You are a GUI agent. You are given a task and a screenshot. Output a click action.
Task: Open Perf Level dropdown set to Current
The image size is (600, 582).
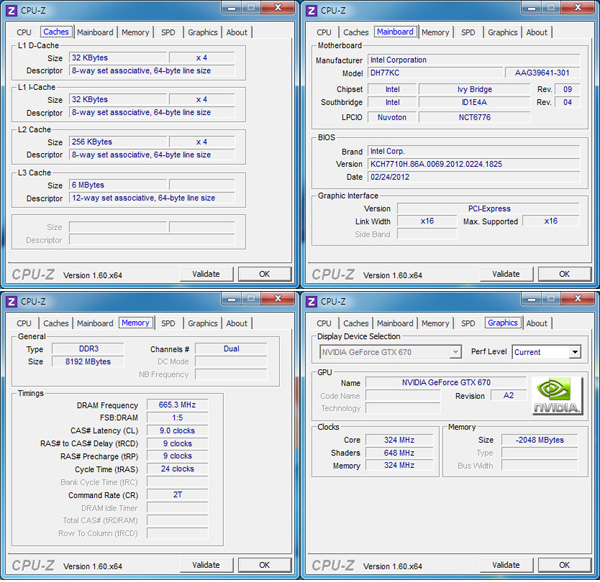click(x=546, y=352)
